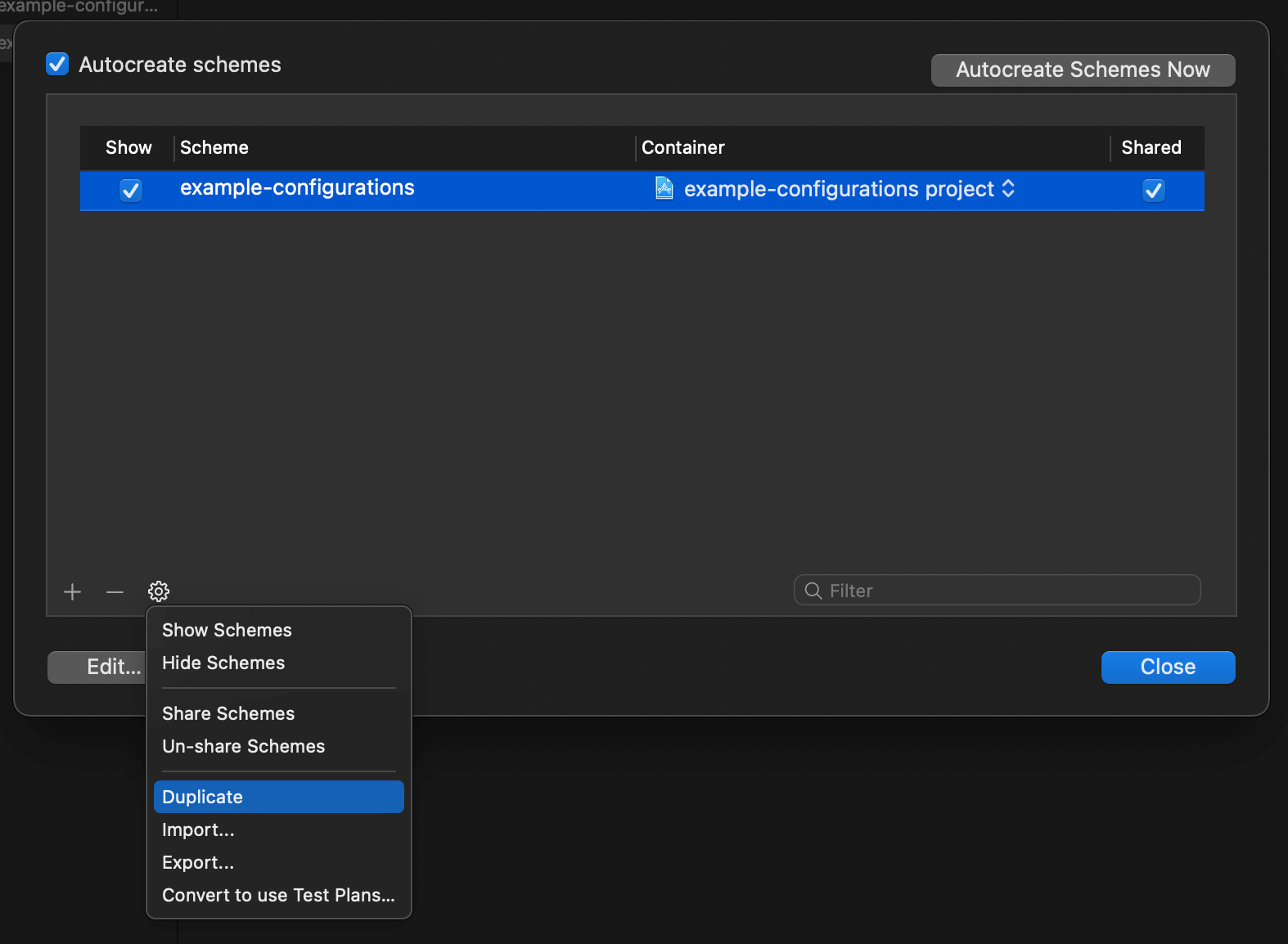Click the minus icon to remove scheme
Viewport: 1288px width, 944px height.
(115, 591)
